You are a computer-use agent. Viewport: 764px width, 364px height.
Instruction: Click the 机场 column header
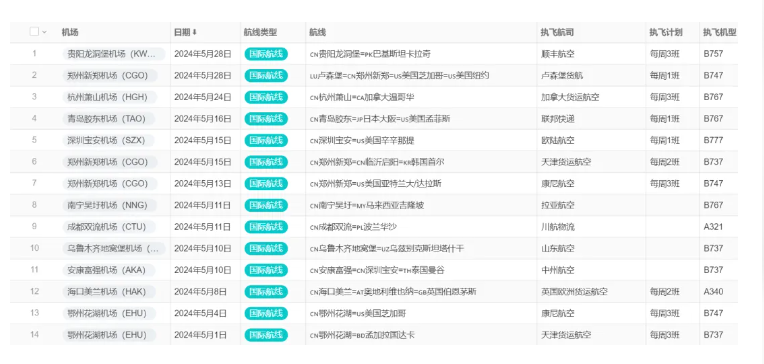coord(70,33)
